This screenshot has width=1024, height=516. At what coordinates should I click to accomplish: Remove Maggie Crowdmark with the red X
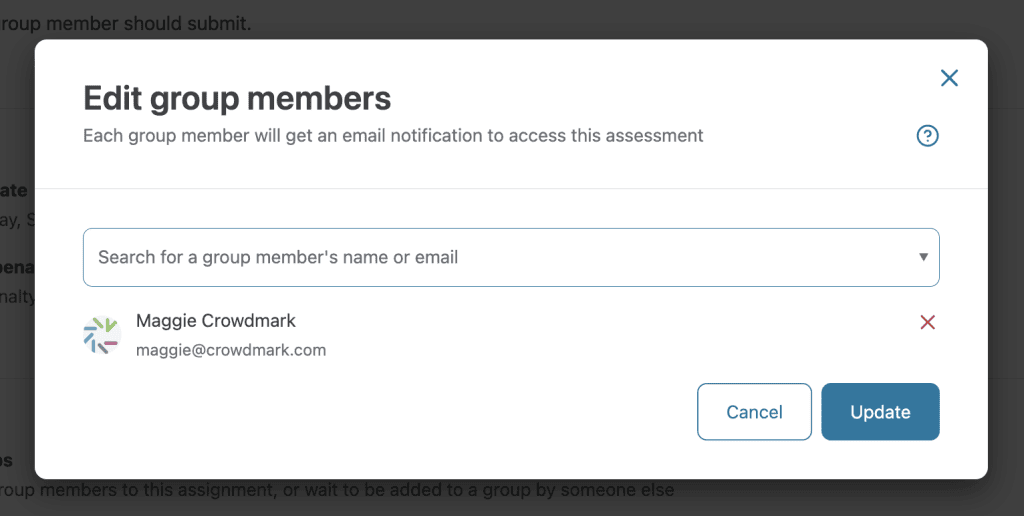click(x=927, y=322)
